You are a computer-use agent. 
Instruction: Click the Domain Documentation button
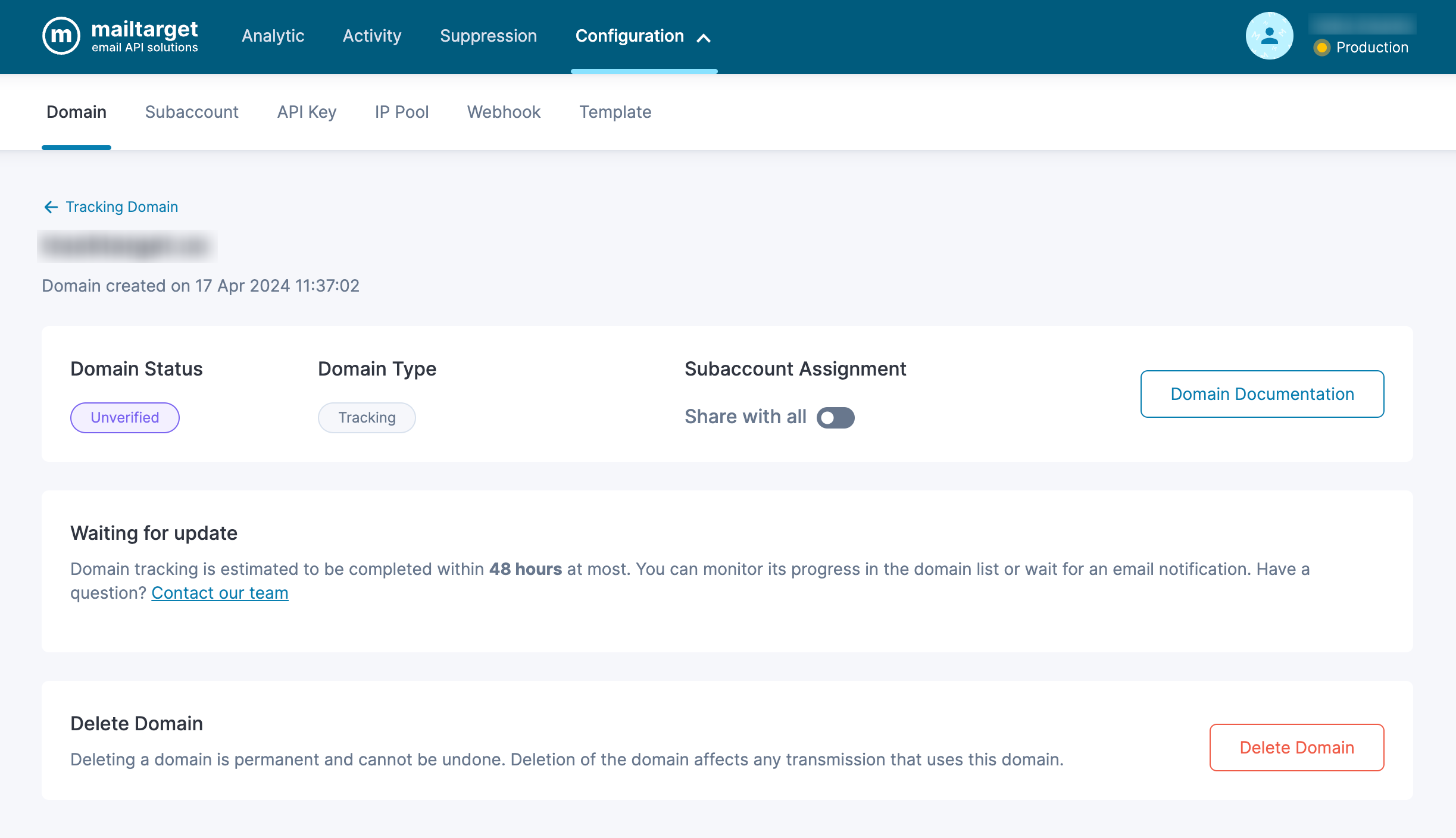point(1262,394)
